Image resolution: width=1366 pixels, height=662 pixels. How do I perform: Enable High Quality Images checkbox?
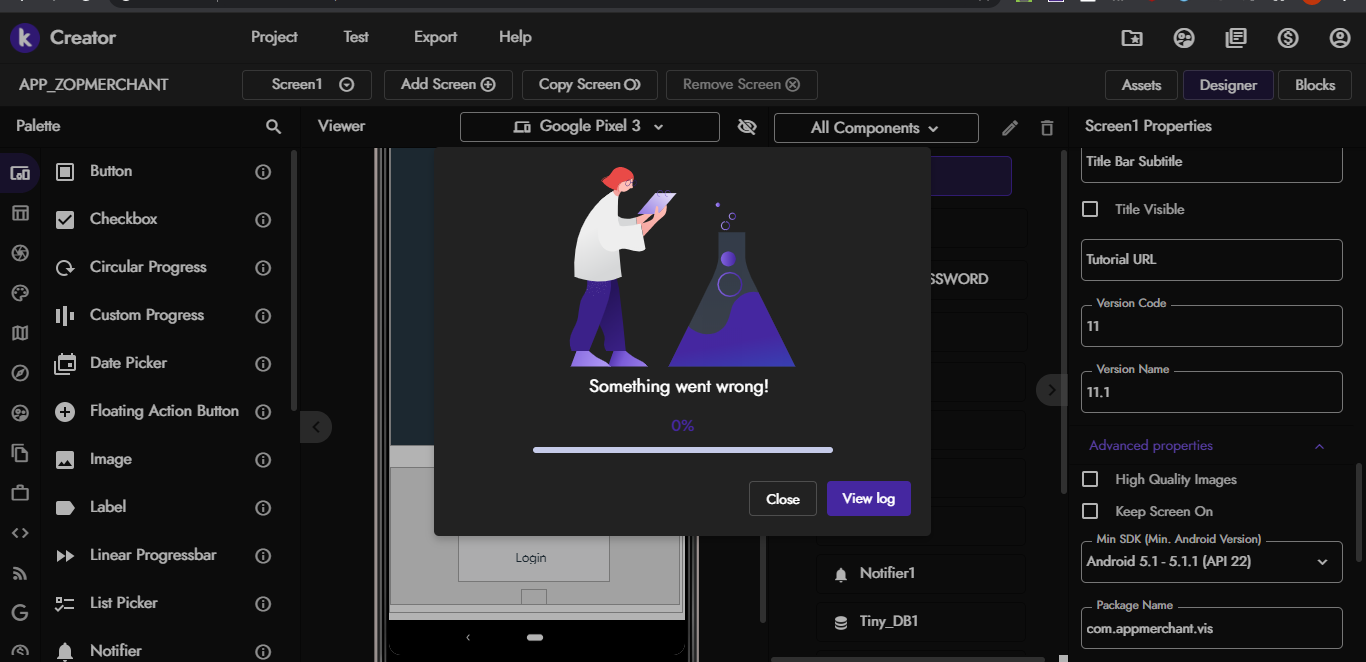tap(1091, 480)
